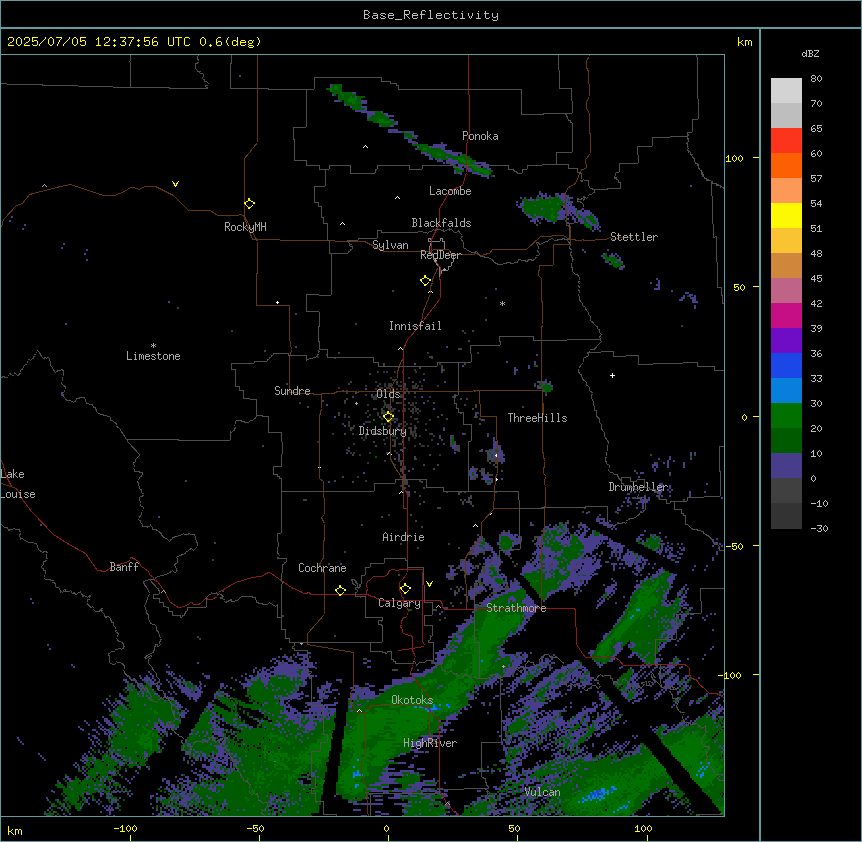Image resolution: width=862 pixels, height=842 pixels.
Task: Click the Ponoka city label
Action: [x=480, y=136]
